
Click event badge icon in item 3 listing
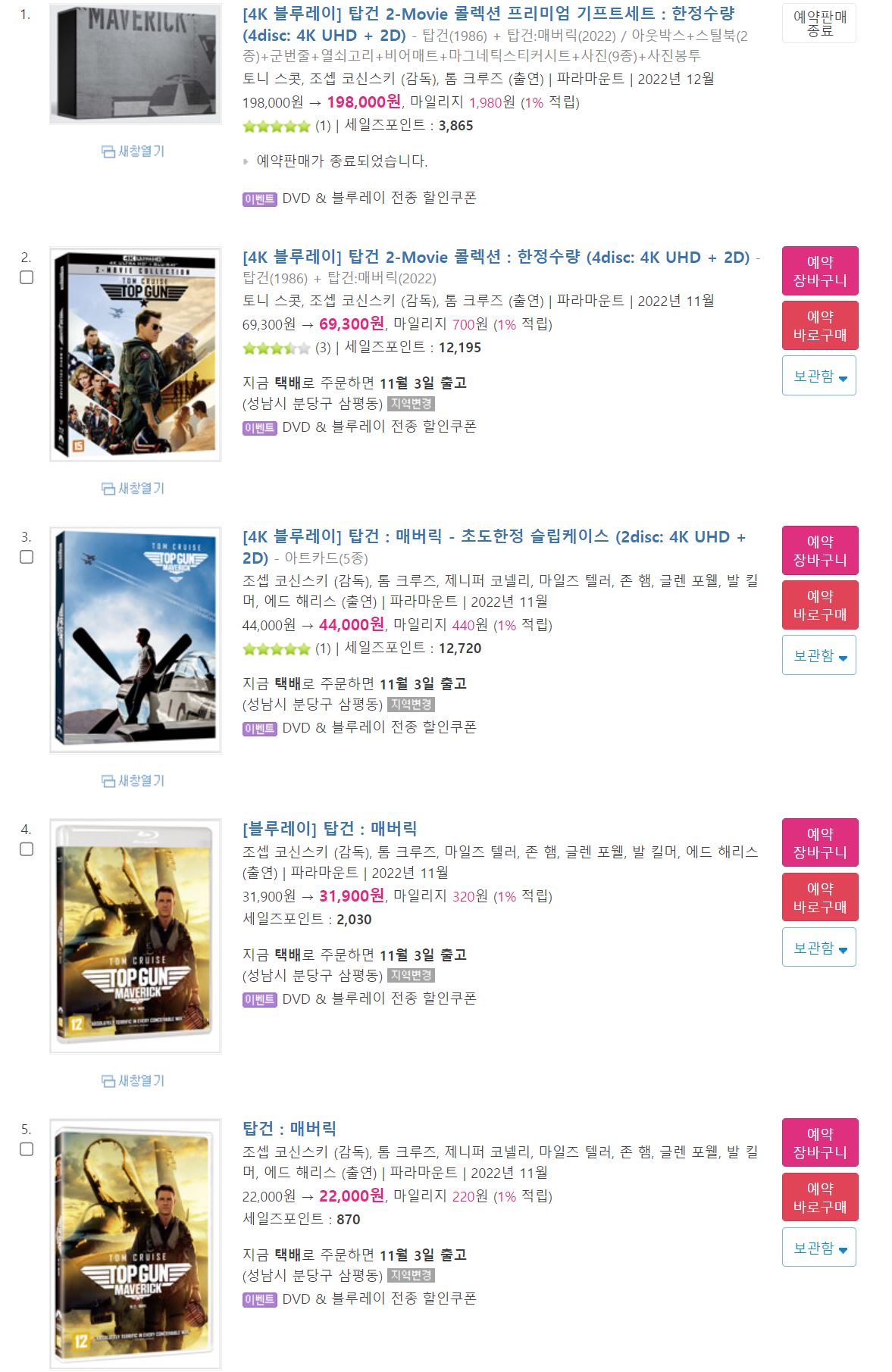tap(259, 729)
